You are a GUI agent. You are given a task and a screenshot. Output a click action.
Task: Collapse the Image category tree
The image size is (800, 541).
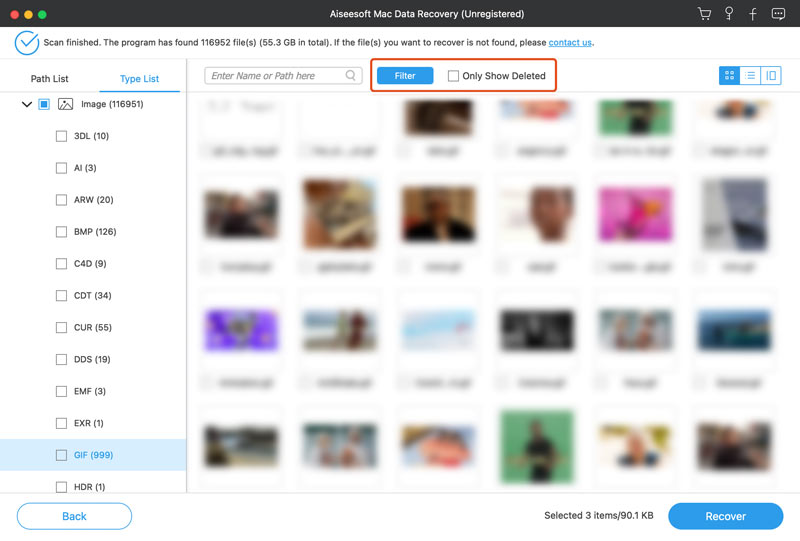26,104
